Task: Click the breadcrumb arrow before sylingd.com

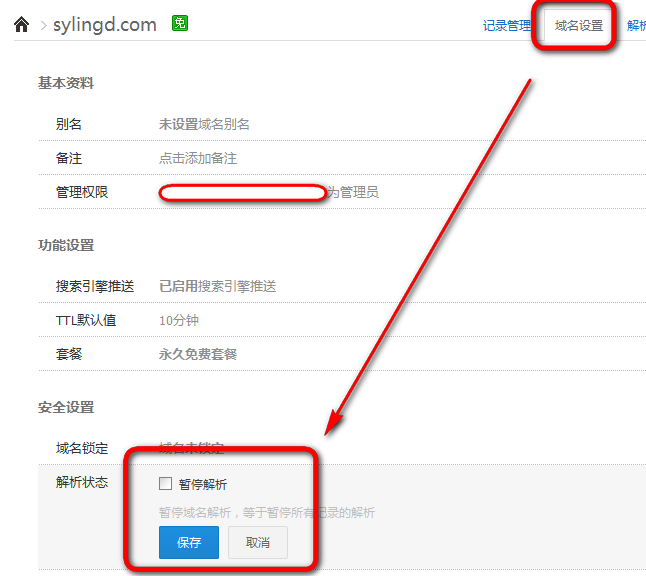Action: pos(44,25)
